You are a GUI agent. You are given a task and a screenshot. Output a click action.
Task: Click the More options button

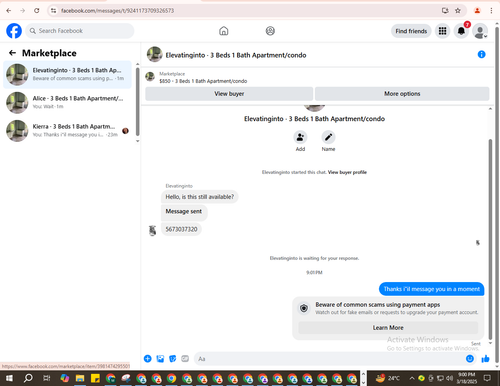402,94
